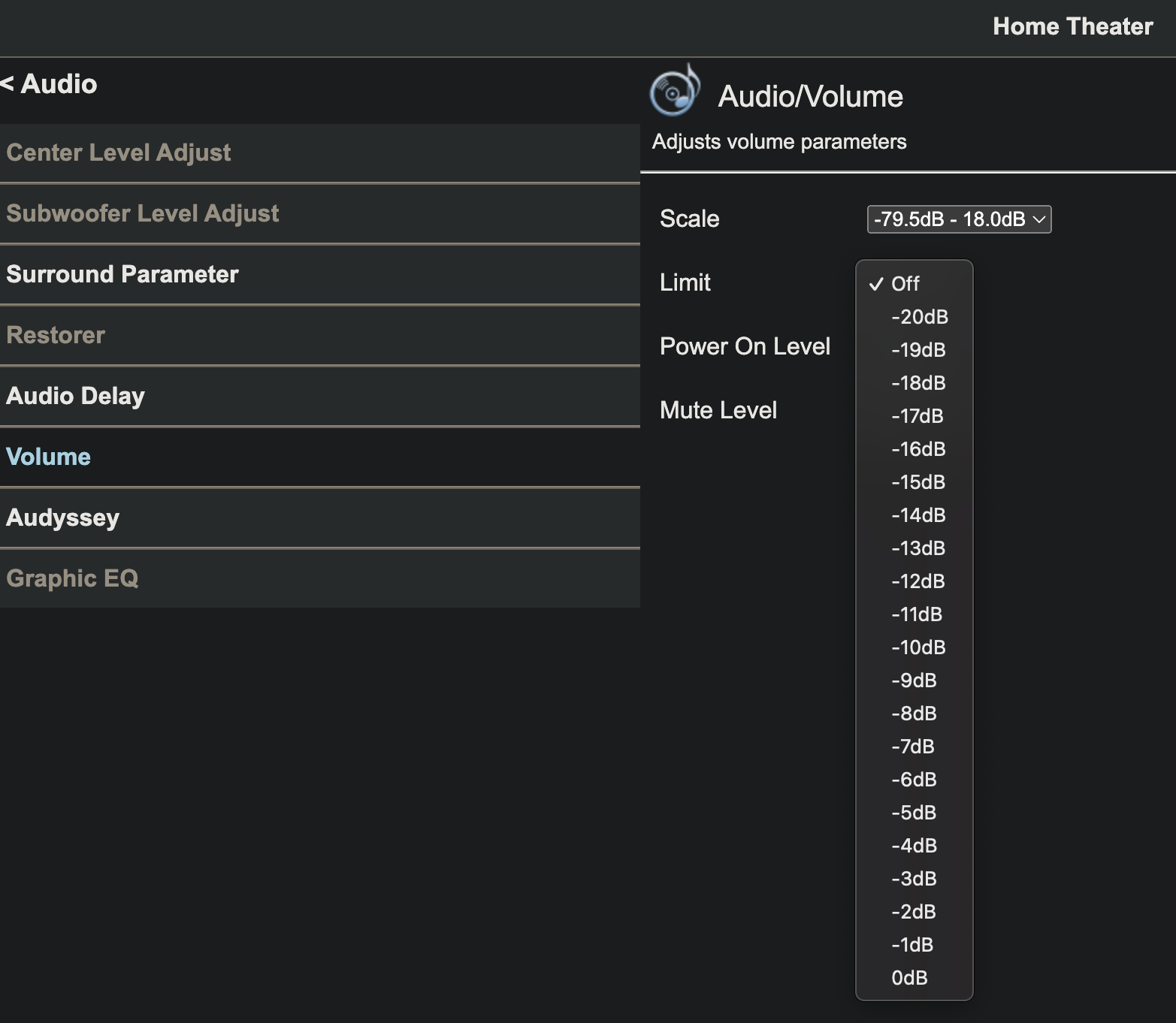Viewport: 1176px width, 1023px height.
Task: Select 0dB limit option
Action: click(x=909, y=978)
